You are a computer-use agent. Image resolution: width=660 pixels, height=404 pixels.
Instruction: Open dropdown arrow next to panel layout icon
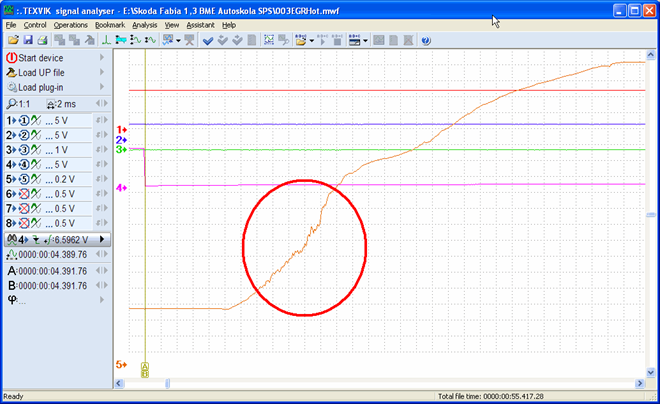(x=365, y=41)
